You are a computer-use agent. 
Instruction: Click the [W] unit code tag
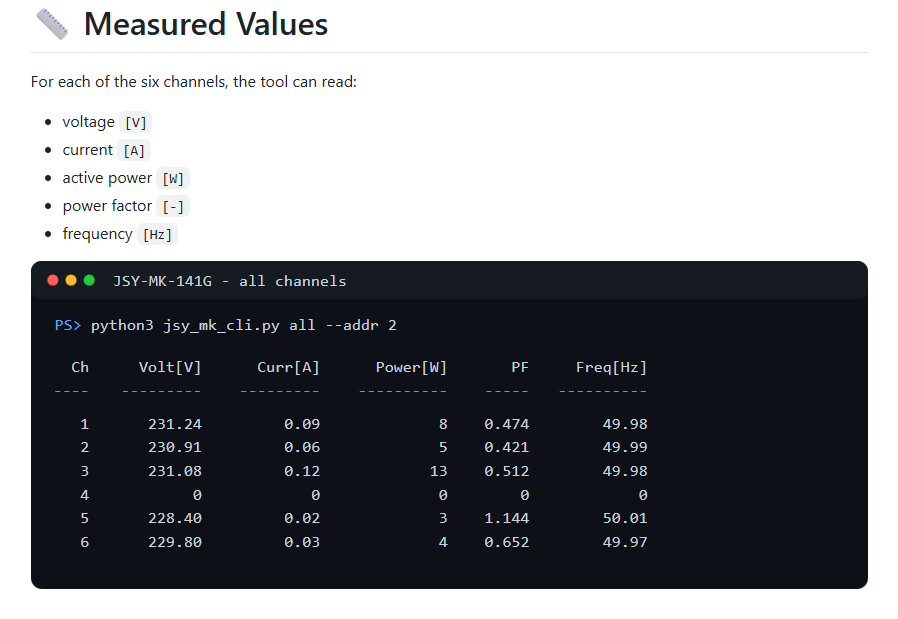173,179
